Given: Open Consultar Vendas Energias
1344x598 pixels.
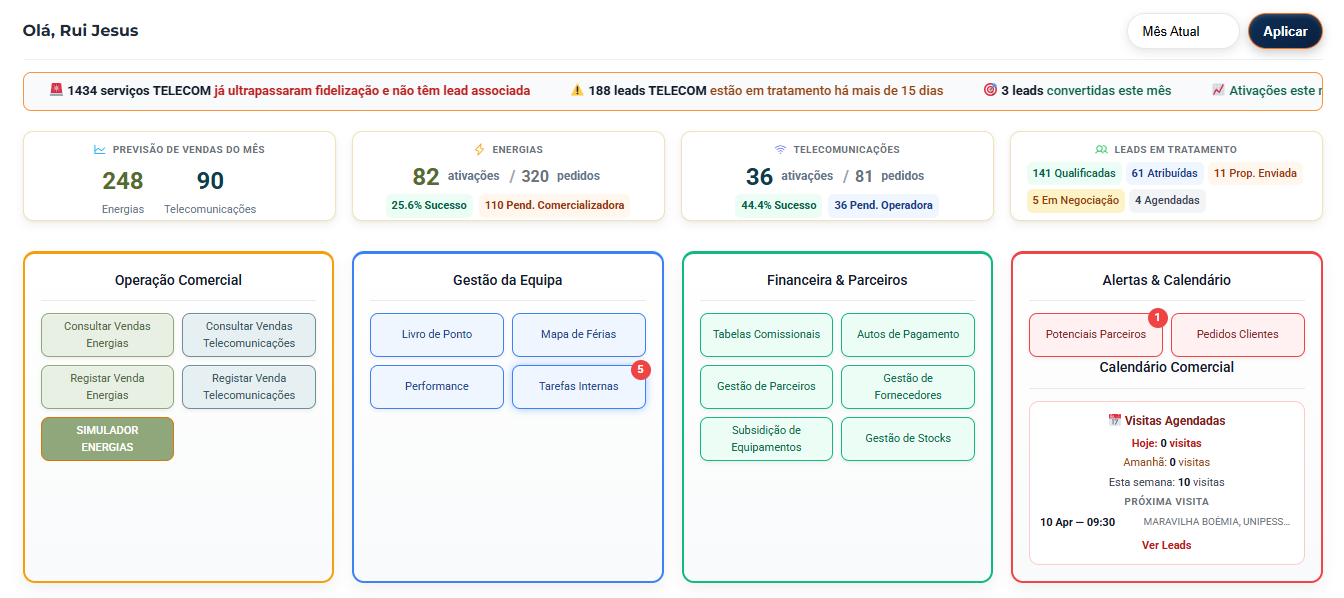Looking at the screenshot, I should pos(107,335).
